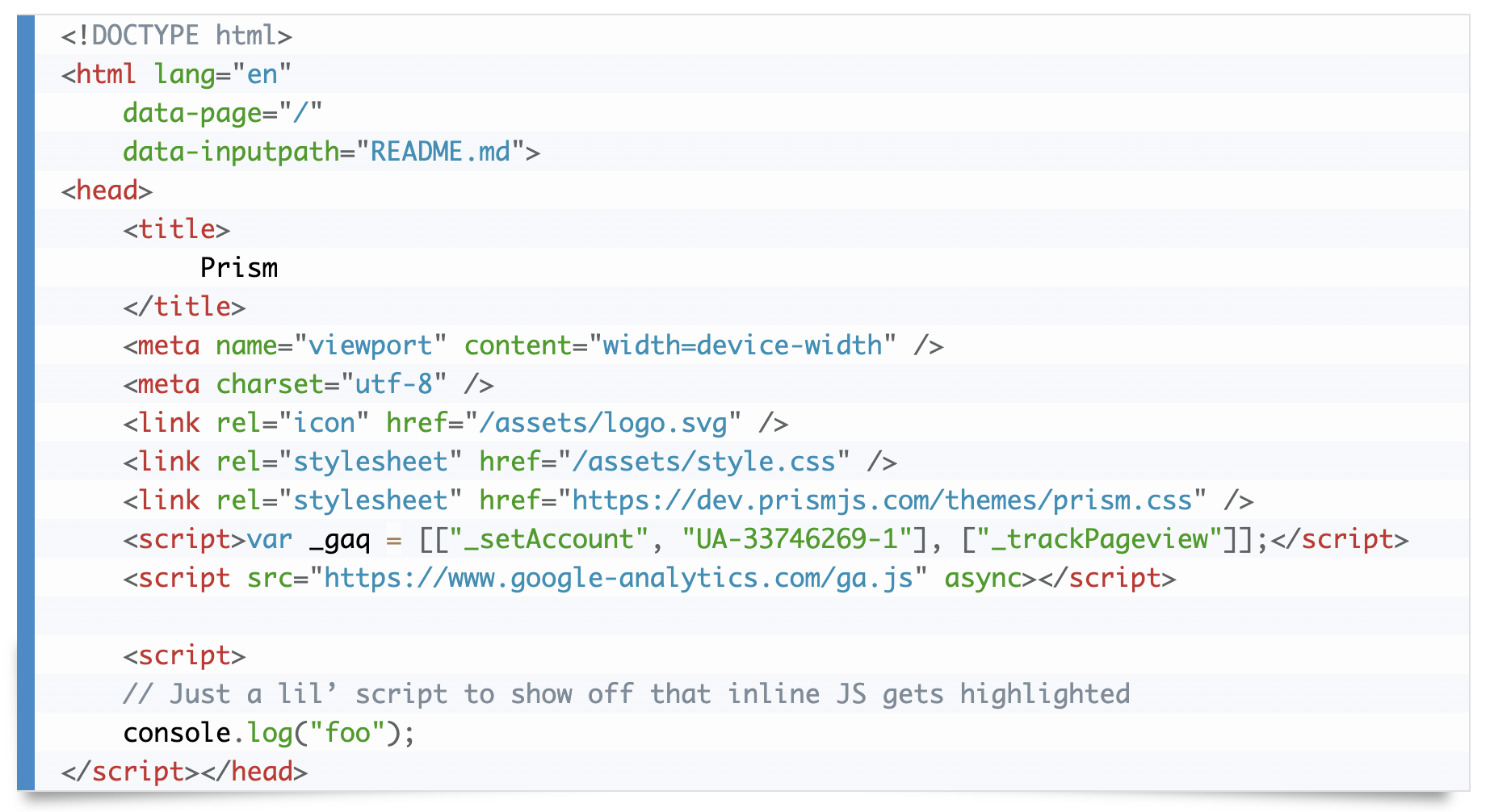
Task: Click the data-page attribute name
Action: pos(192,113)
